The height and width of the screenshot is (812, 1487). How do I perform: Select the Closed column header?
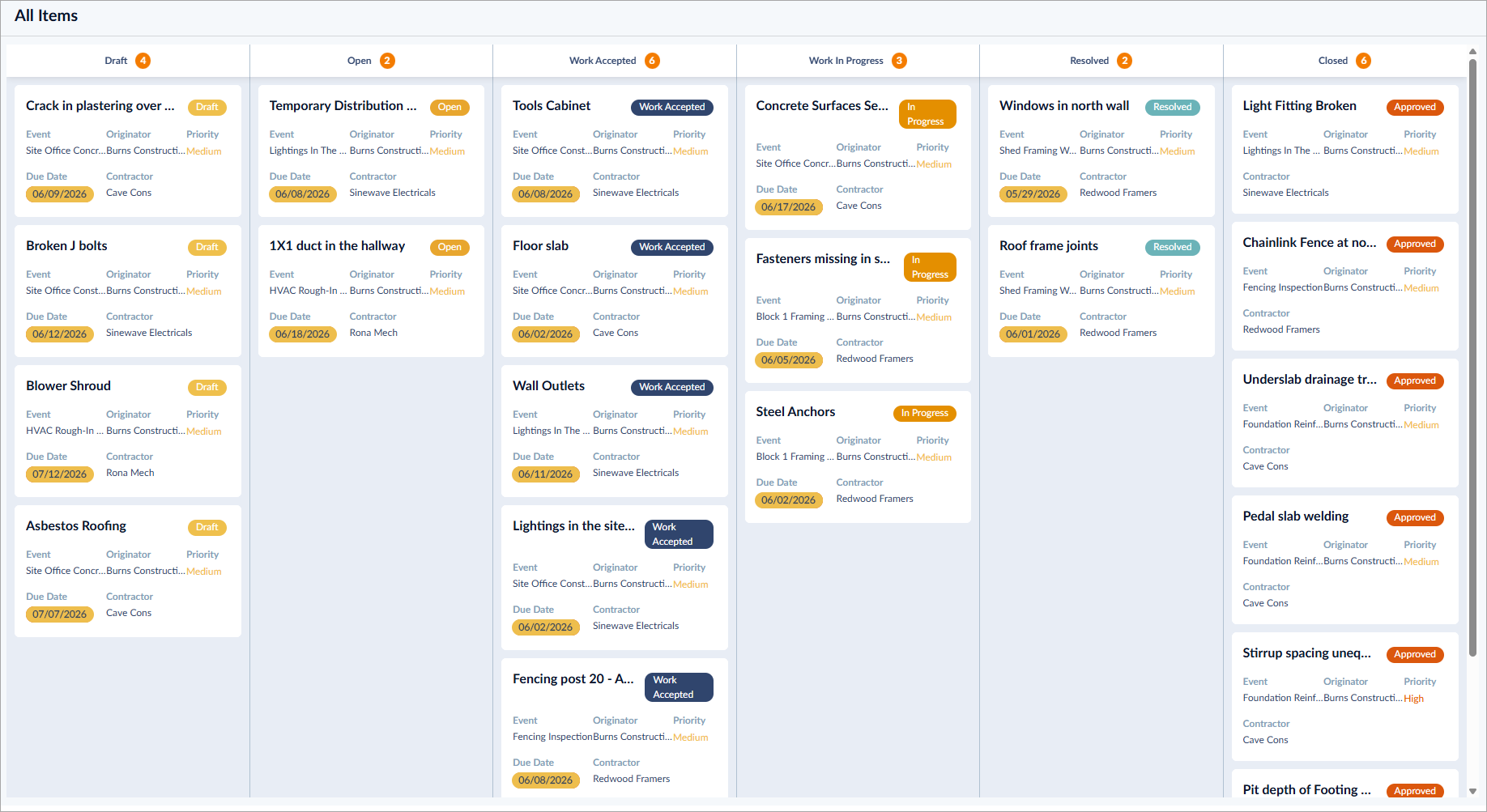(1344, 61)
